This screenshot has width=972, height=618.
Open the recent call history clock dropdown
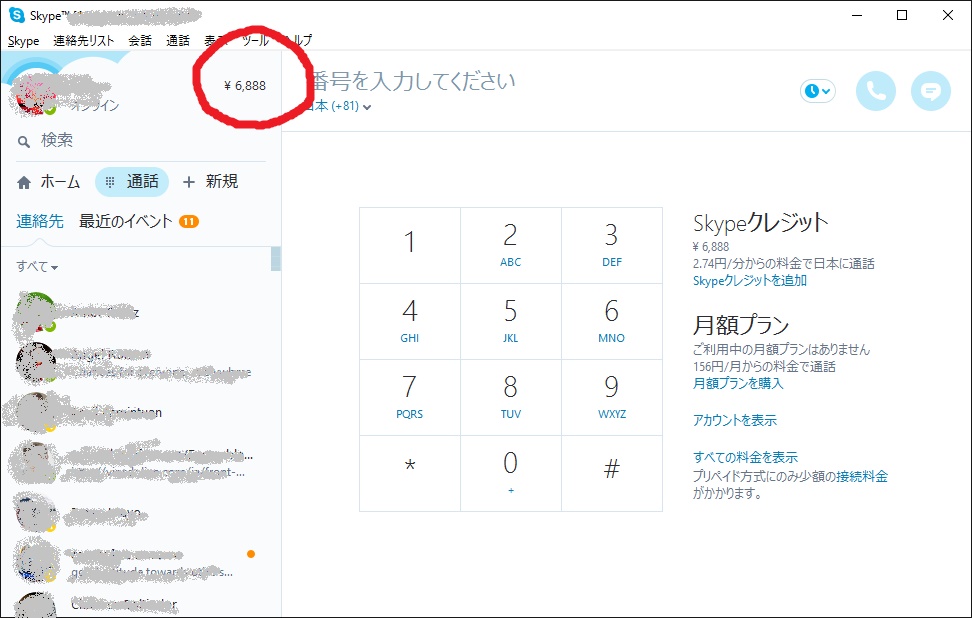(818, 91)
